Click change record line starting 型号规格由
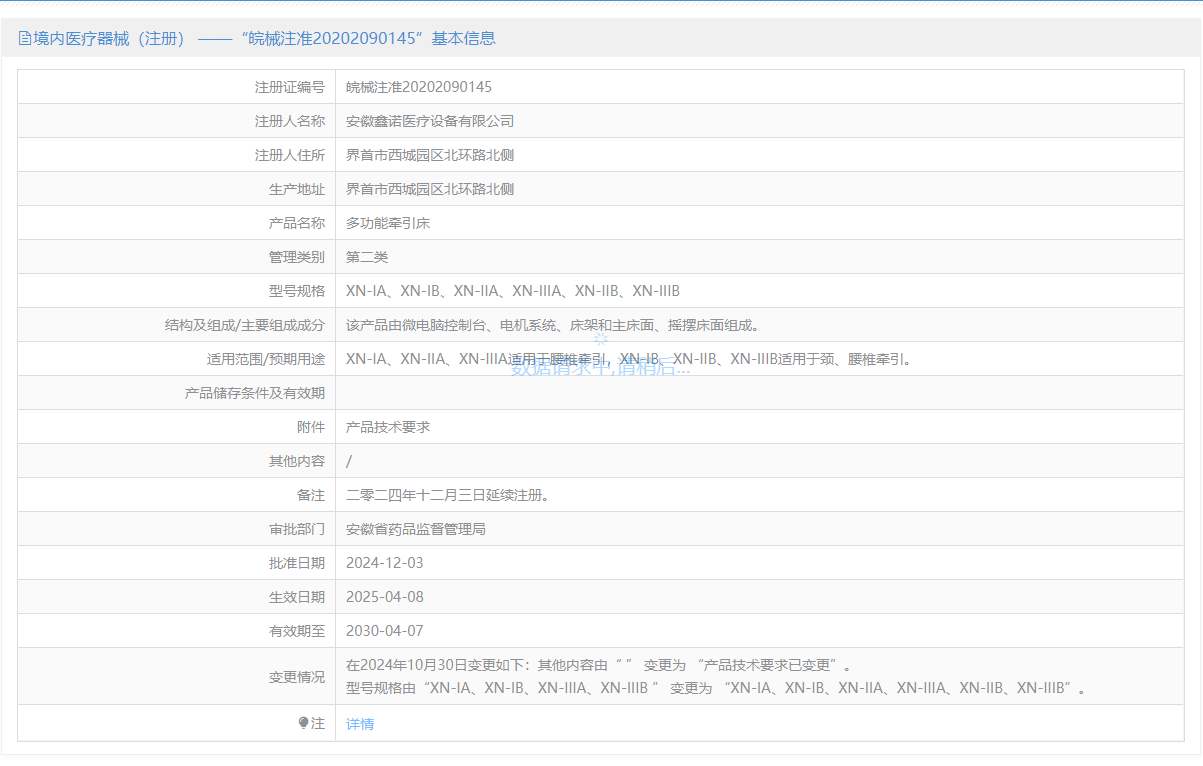Screen dimensions: 1203x766 click(716, 688)
